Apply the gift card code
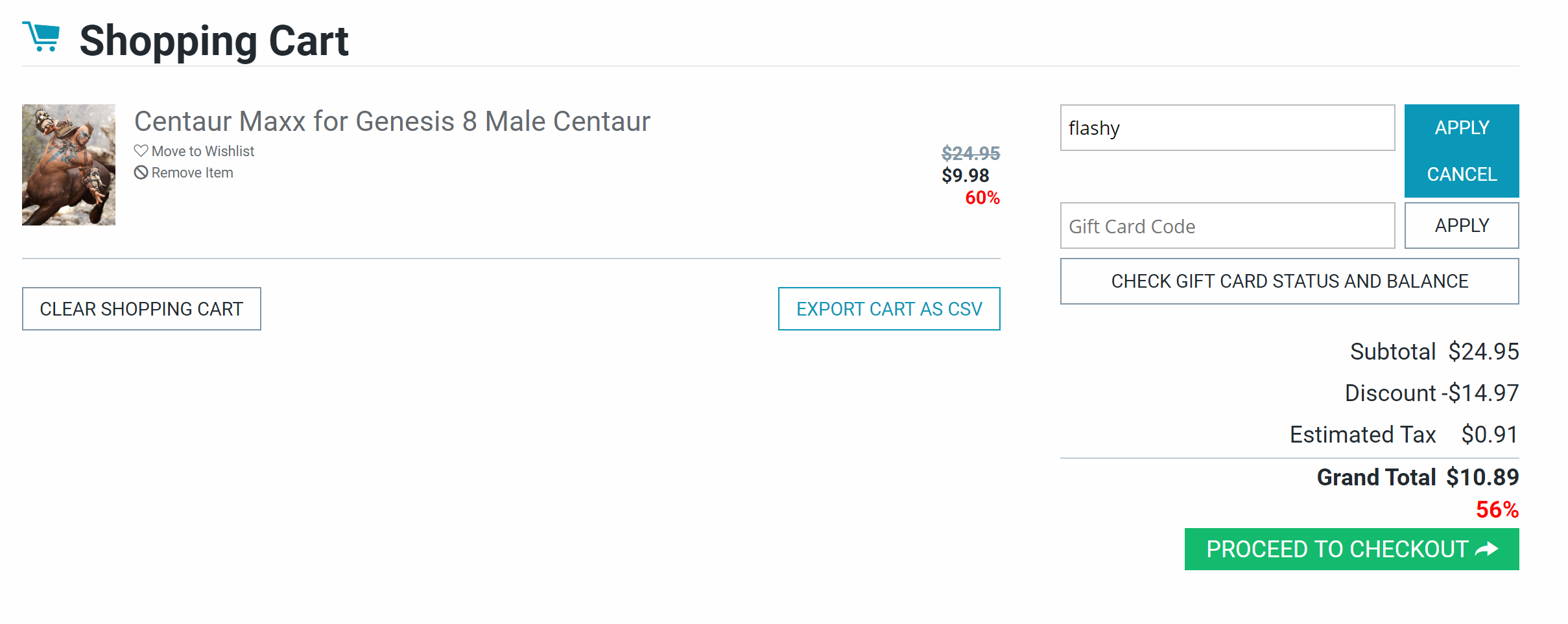1568x624 pixels. (x=1462, y=225)
